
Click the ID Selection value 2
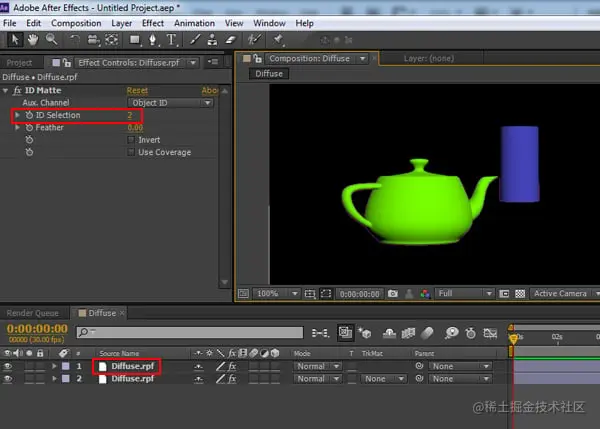click(130, 115)
